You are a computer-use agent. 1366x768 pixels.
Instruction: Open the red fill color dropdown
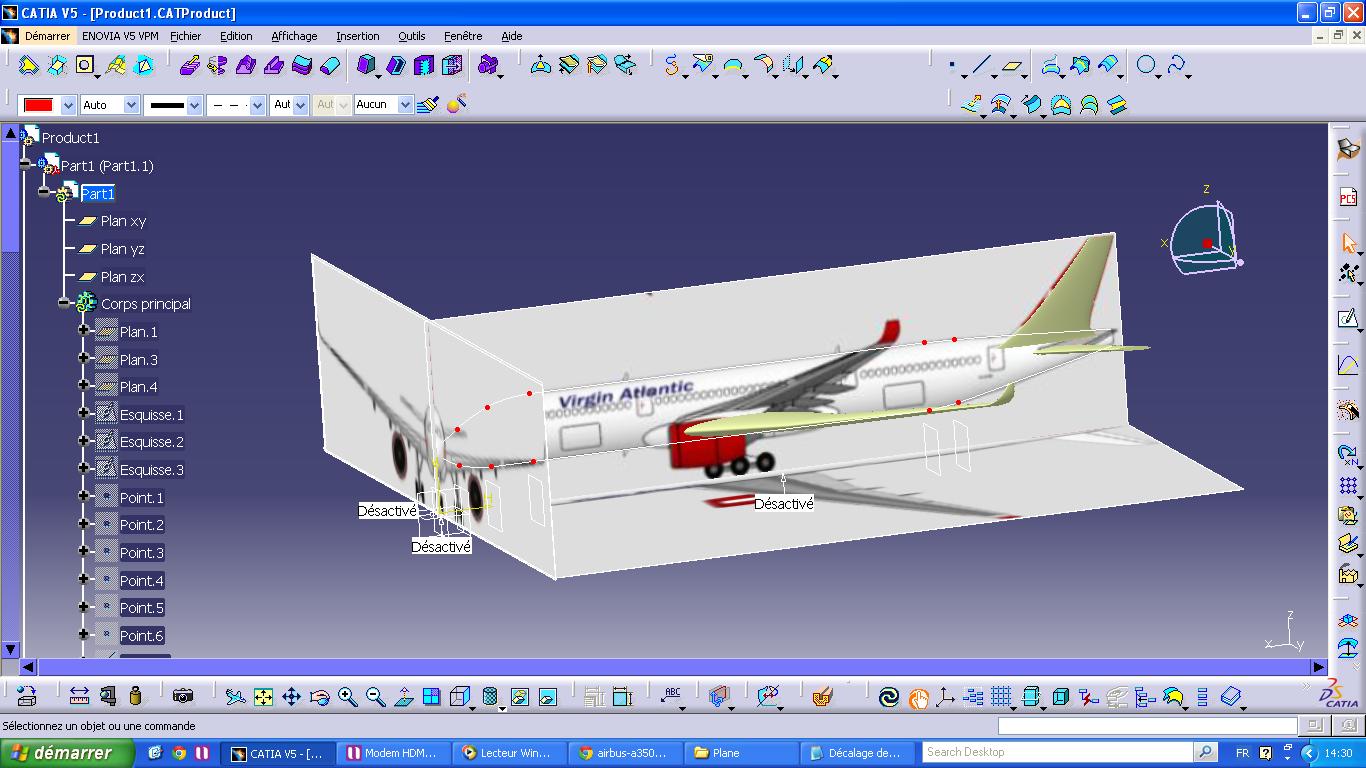[x=68, y=105]
